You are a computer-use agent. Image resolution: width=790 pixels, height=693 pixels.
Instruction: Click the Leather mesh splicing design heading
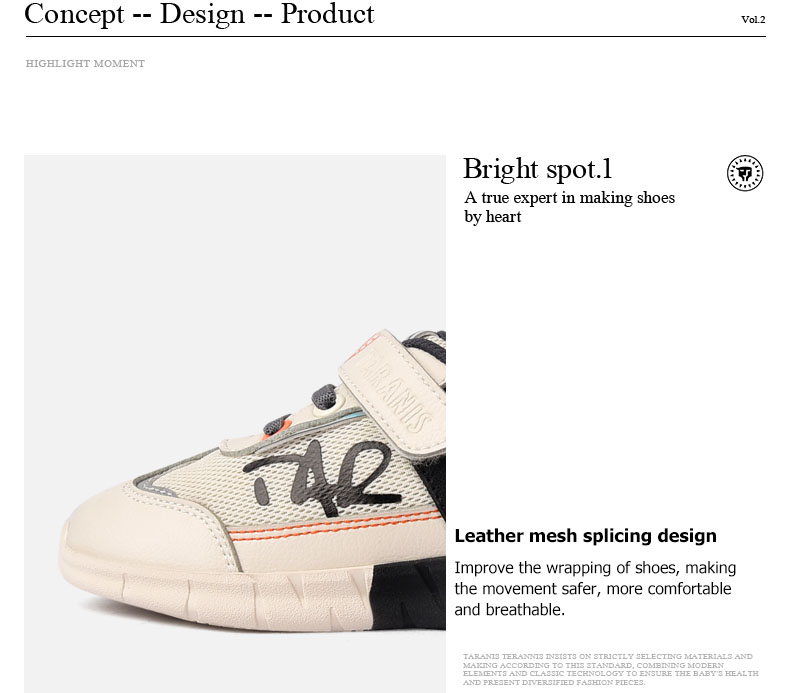pyautogui.click(x=585, y=535)
